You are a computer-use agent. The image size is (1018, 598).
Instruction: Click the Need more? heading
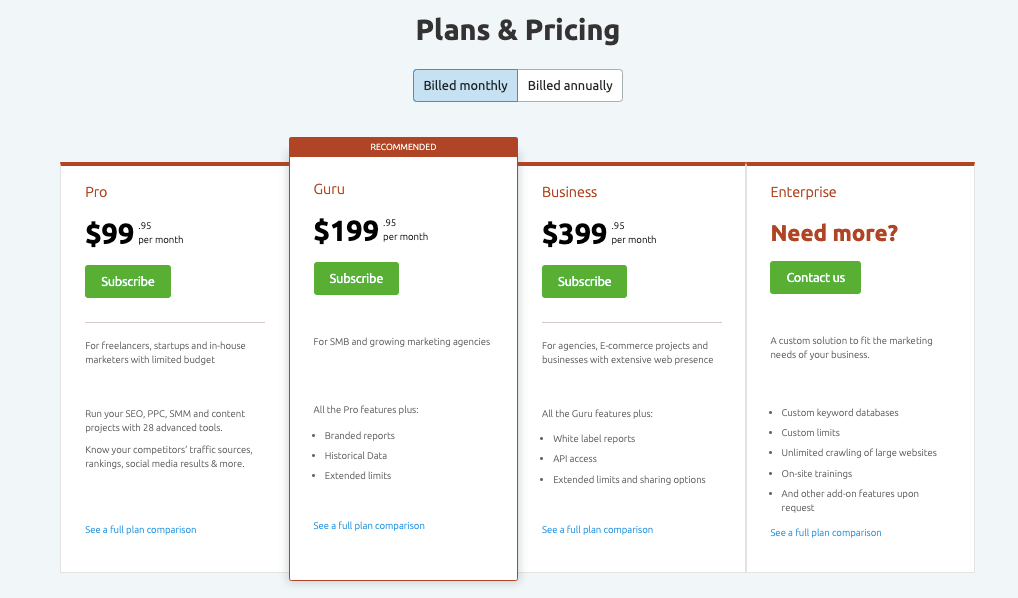pyautogui.click(x=834, y=234)
